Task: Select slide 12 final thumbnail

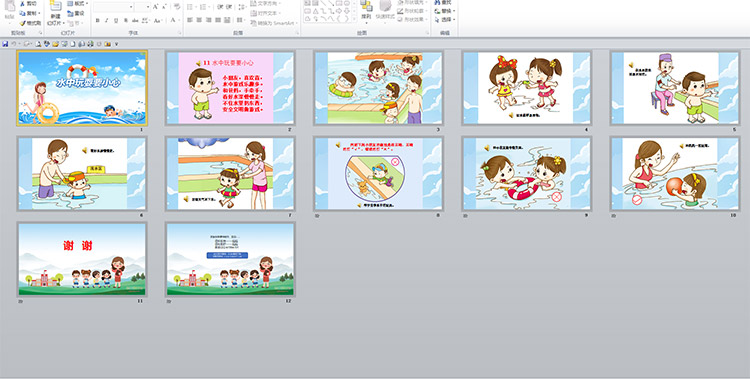Action: [230, 259]
